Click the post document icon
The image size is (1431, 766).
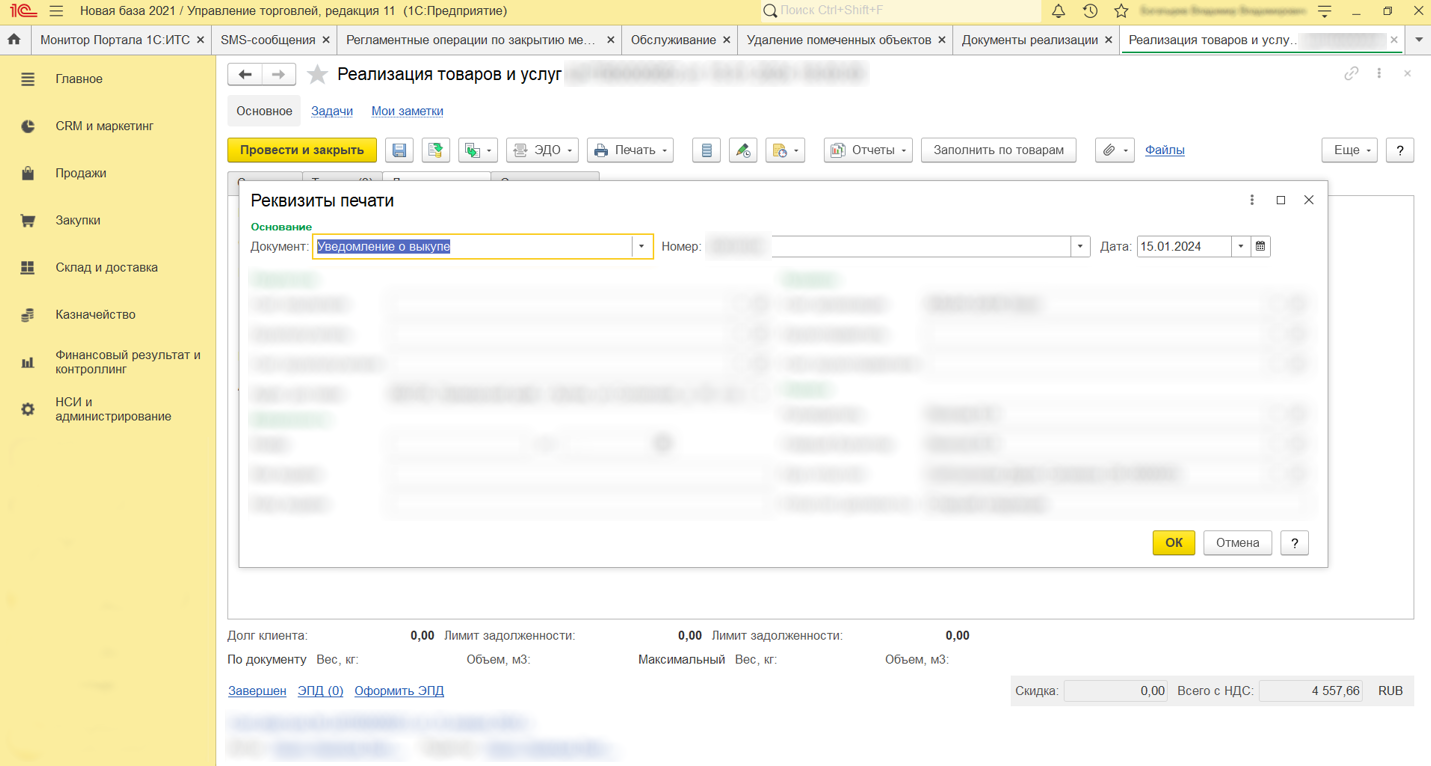435,150
